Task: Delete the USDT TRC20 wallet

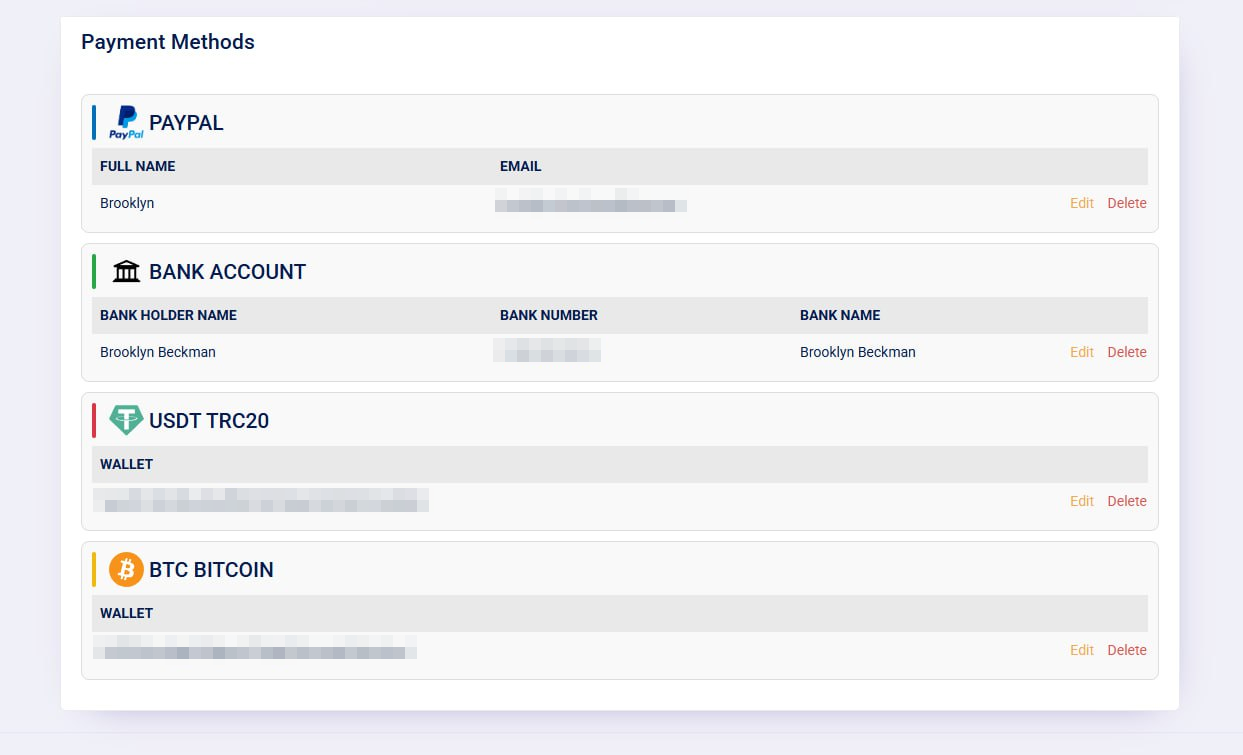Action: [1127, 501]
